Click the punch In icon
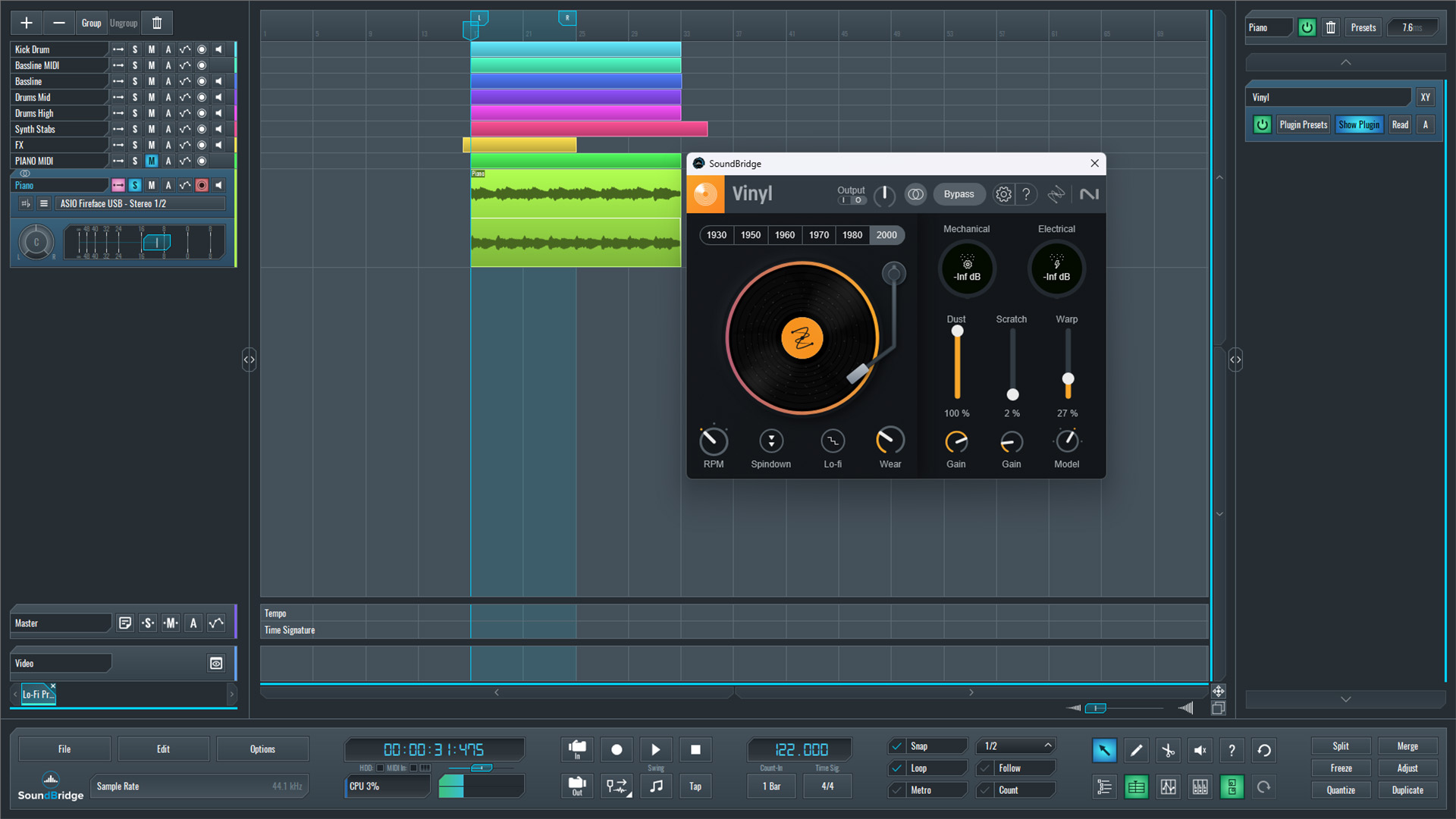Screen dimensions: 1456x819 [x=577, y=750]
